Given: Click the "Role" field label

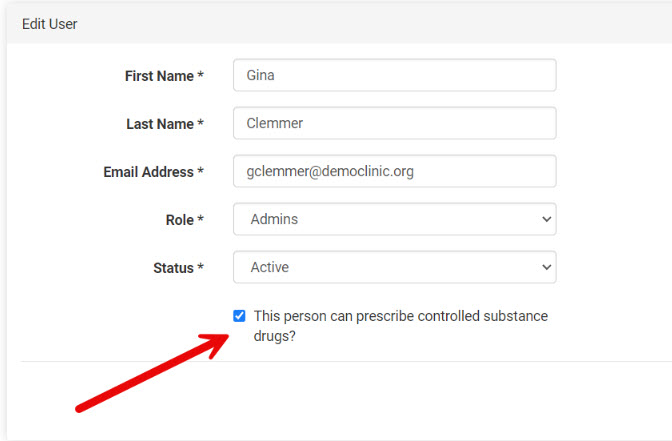Looking at the screenshot, I should click(179, 220).
